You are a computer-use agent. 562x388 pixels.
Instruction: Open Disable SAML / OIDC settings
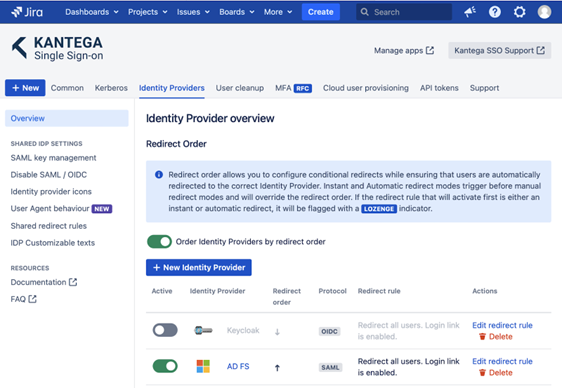(49, 175)
